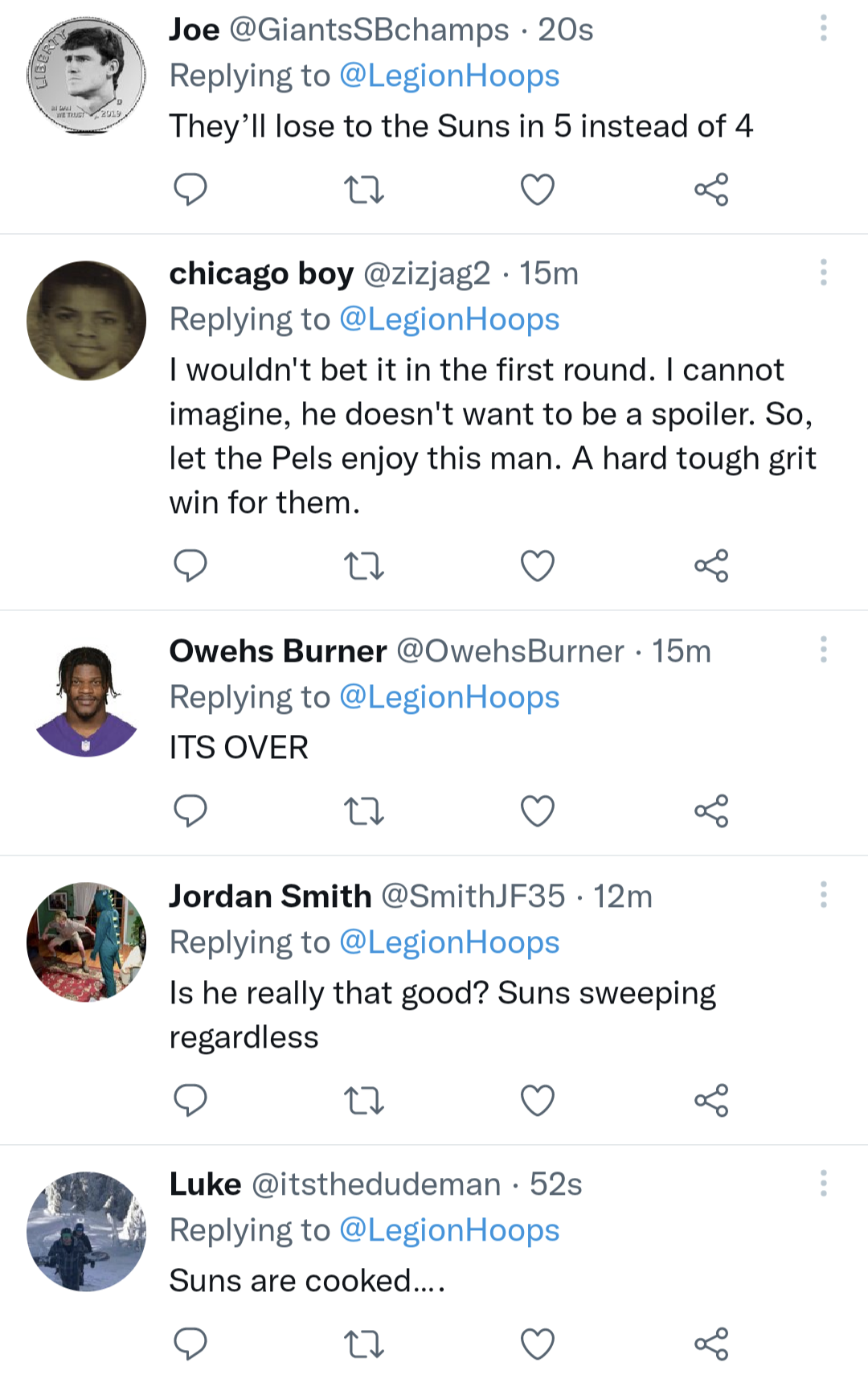
Task: Share Jordan Smith's tweet
Action: [x=711, y=1100]
